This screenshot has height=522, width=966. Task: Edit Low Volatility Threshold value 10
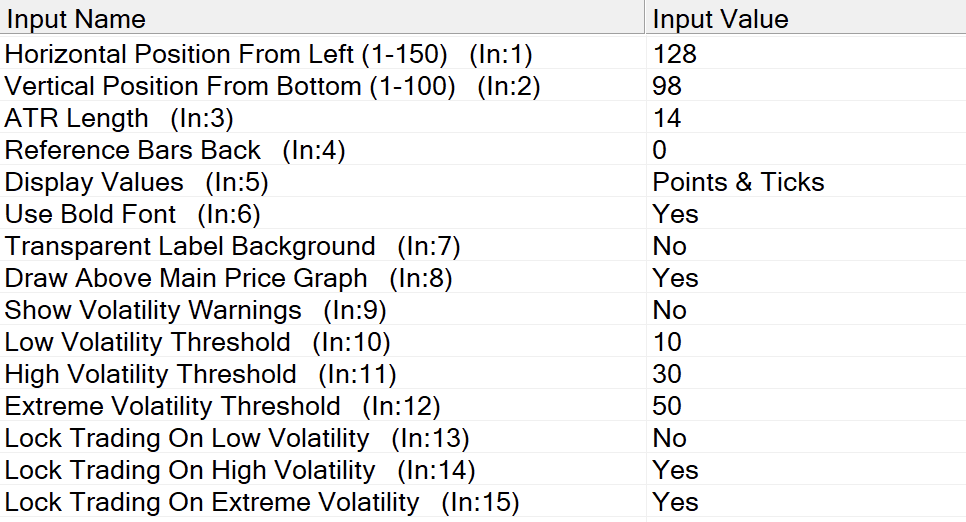pyautogui.click(x=667, y=342)
